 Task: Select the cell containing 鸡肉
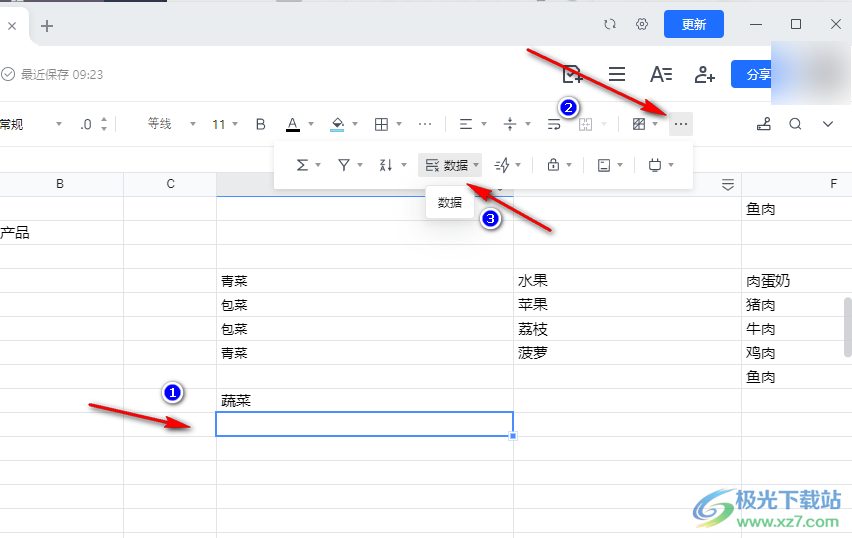[x=797, y=353]
